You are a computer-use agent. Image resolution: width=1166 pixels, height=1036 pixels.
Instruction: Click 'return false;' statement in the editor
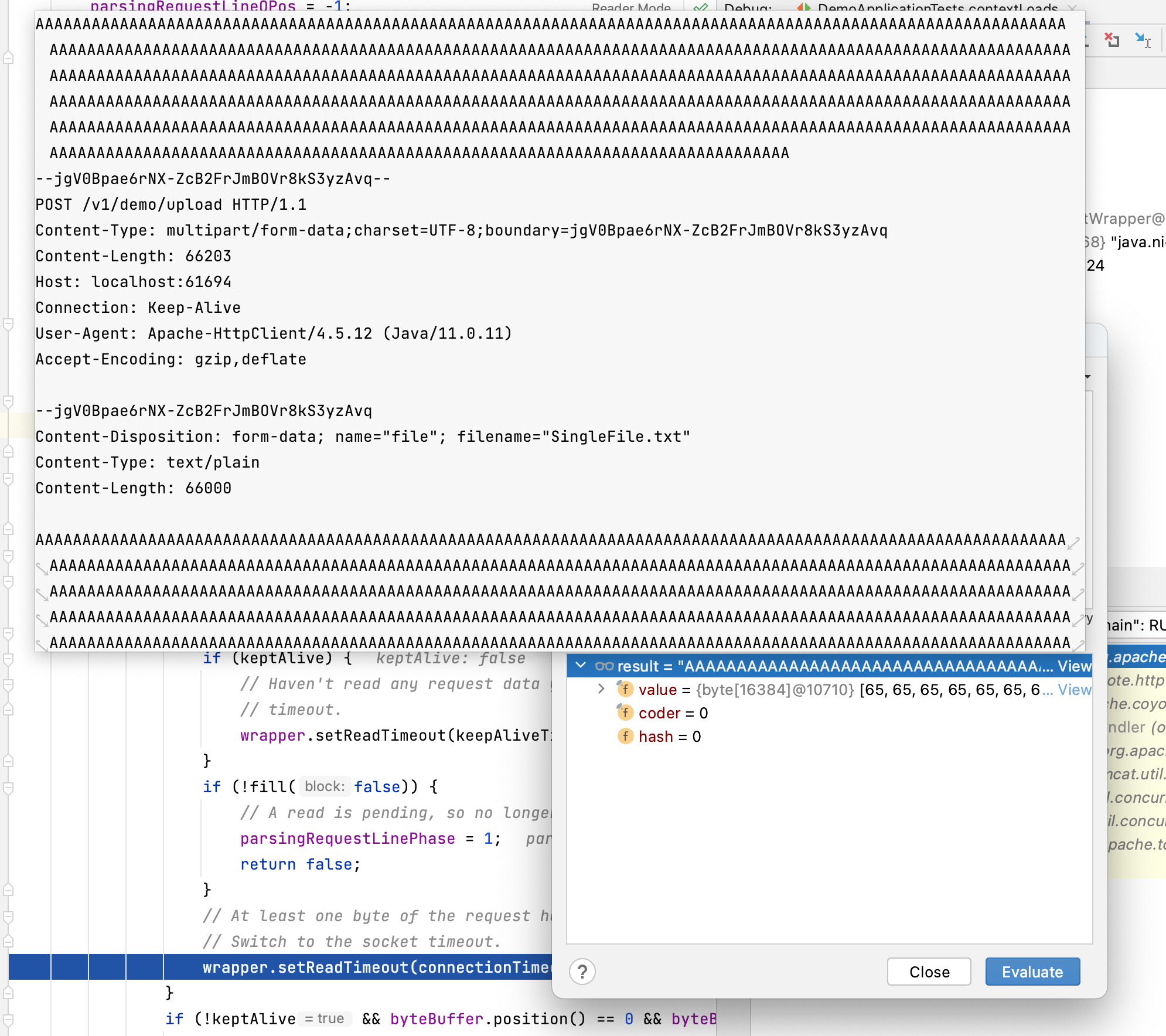(300, 864)
